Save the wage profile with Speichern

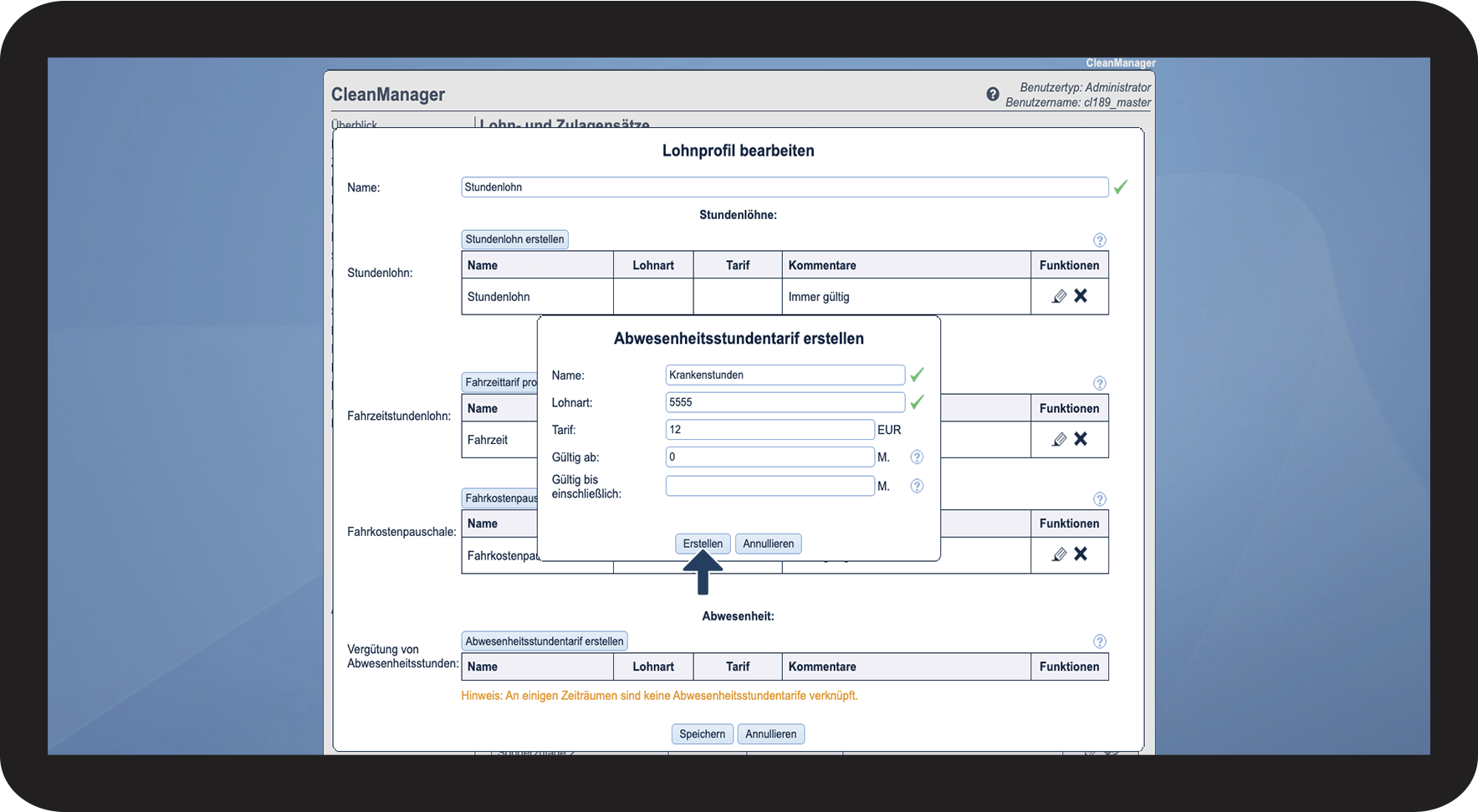(x=702, y=734)
